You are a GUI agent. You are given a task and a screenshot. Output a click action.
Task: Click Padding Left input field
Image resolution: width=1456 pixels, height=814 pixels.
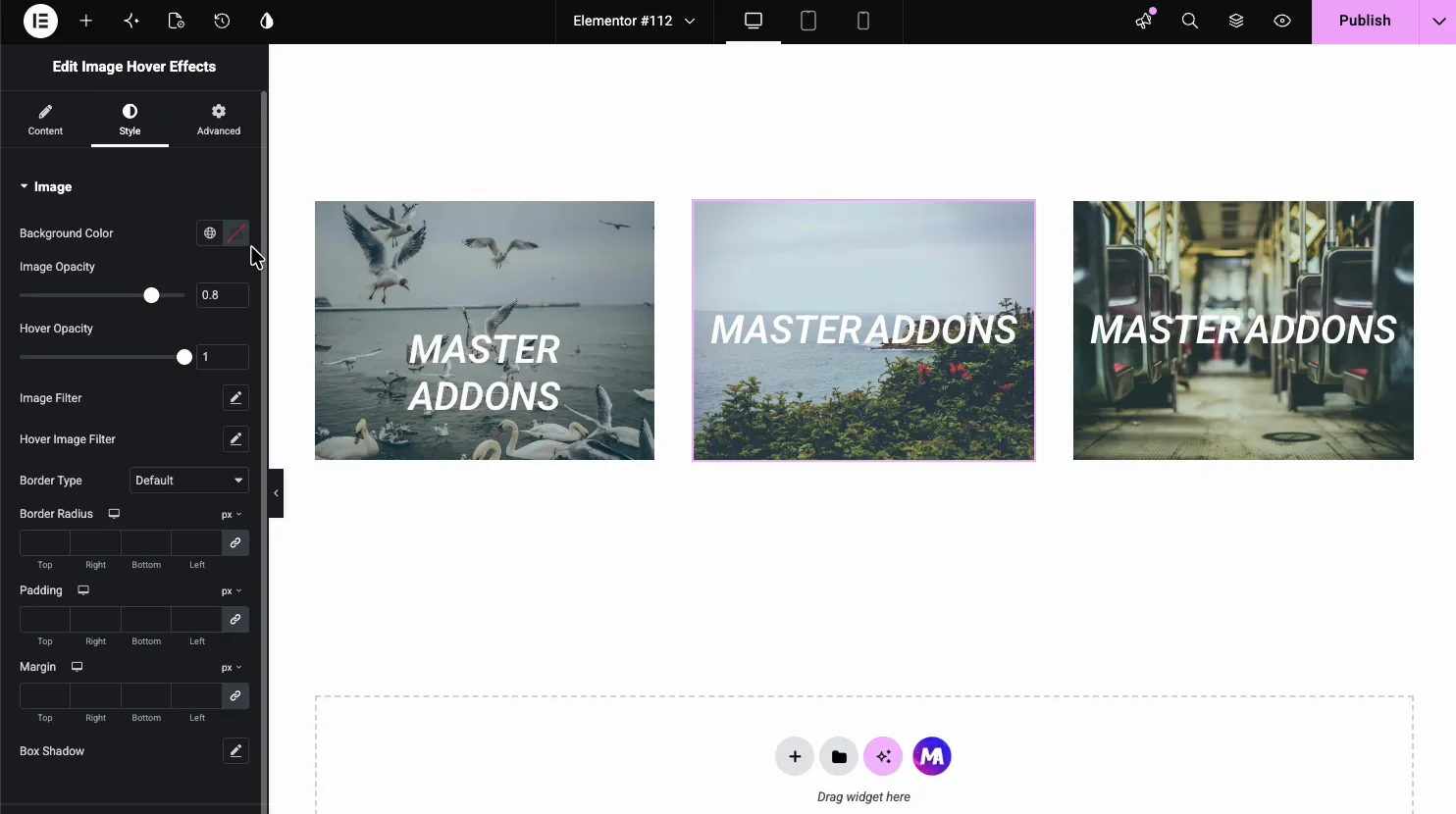pos(197,620)
